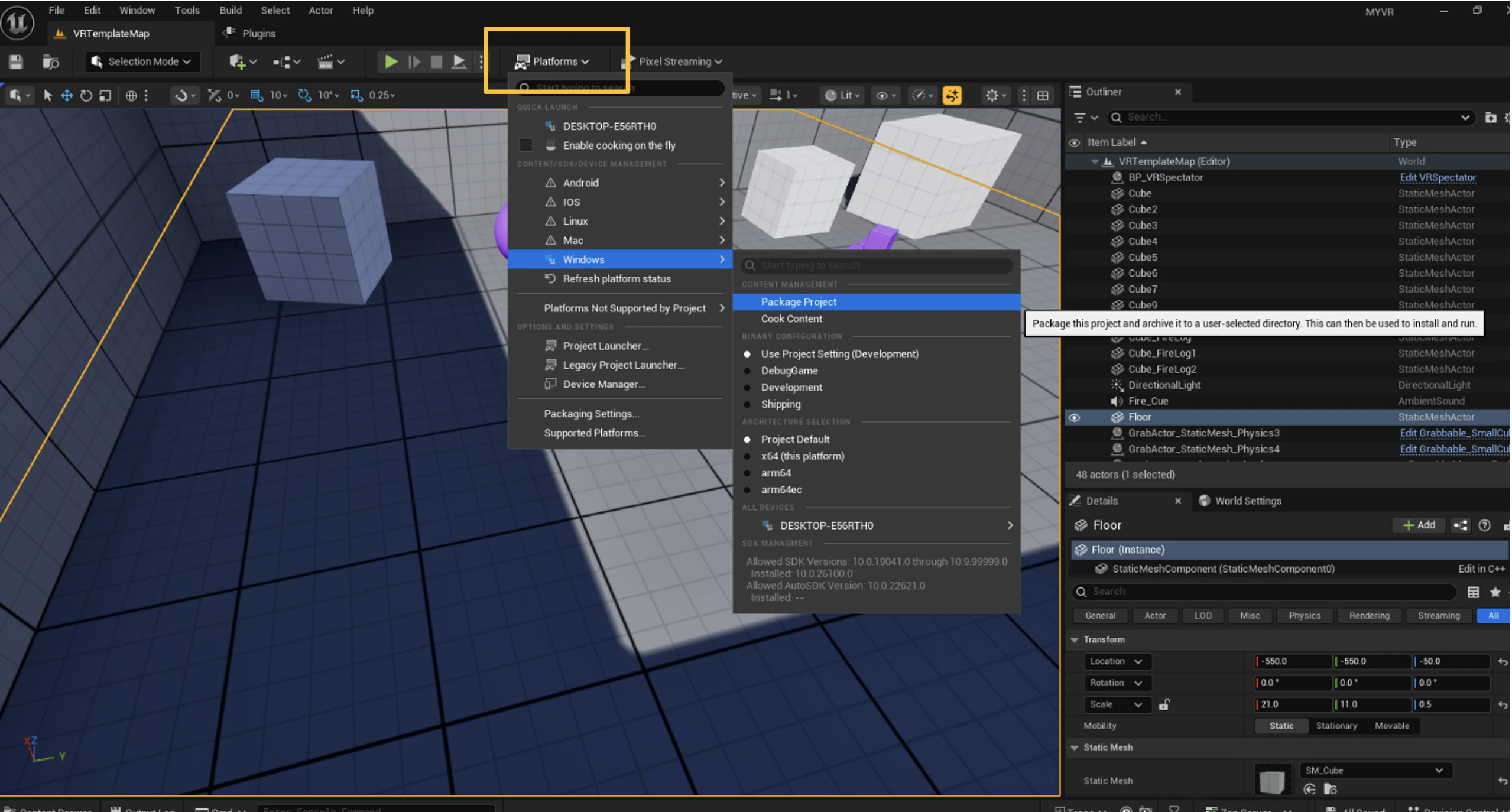This screenshot has width=1512, height=812.
Task: Click the Add component button
Action: pyautogui.click(x=1419, y=525)
